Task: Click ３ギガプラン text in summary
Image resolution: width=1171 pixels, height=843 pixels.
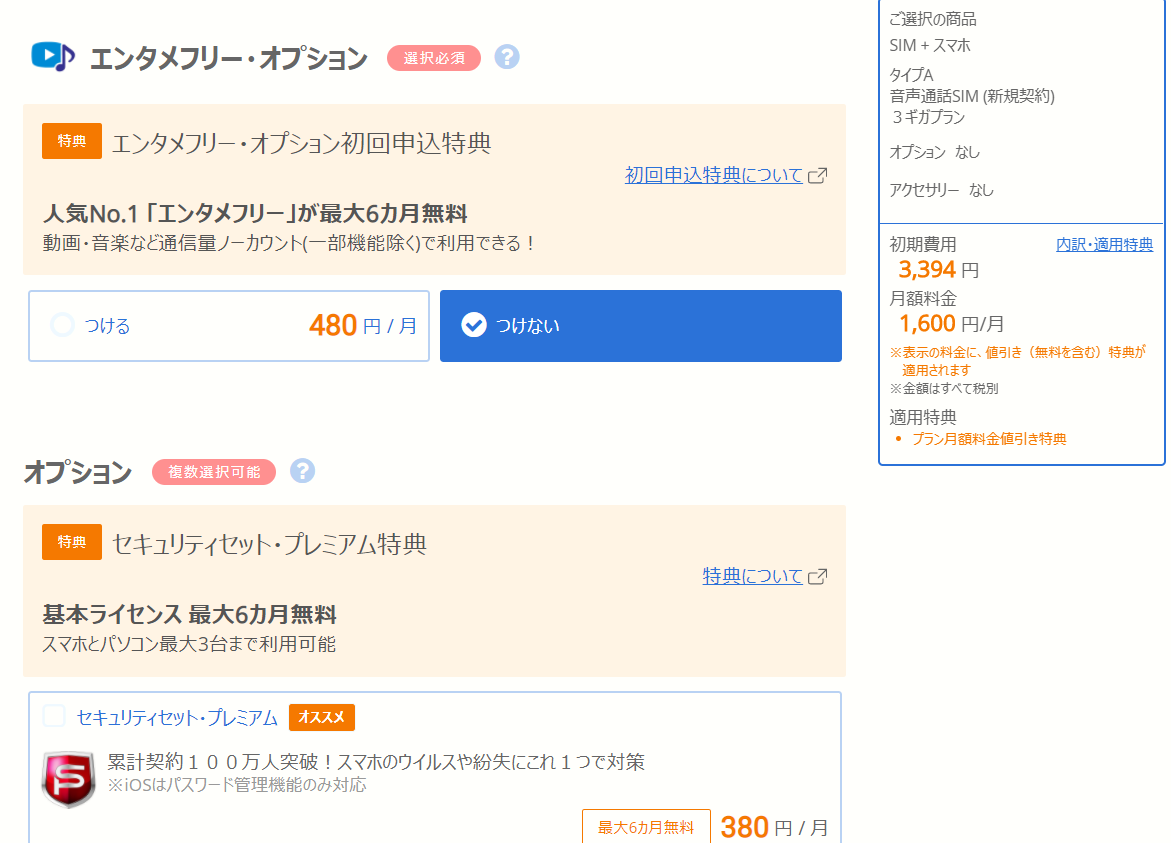Action: [x=928, y=117]
